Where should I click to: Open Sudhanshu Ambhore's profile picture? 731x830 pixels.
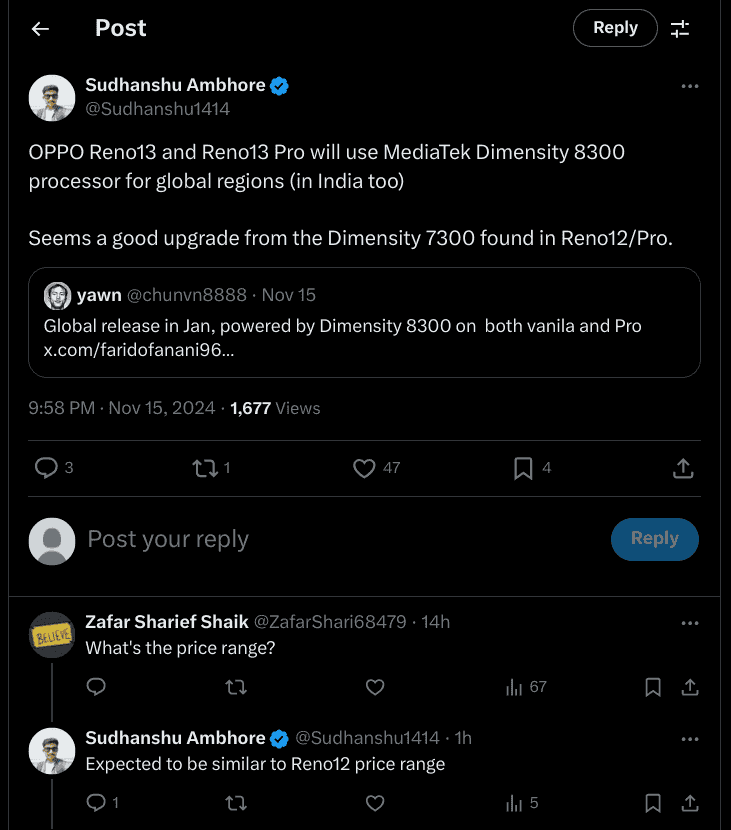click(52, 98)
